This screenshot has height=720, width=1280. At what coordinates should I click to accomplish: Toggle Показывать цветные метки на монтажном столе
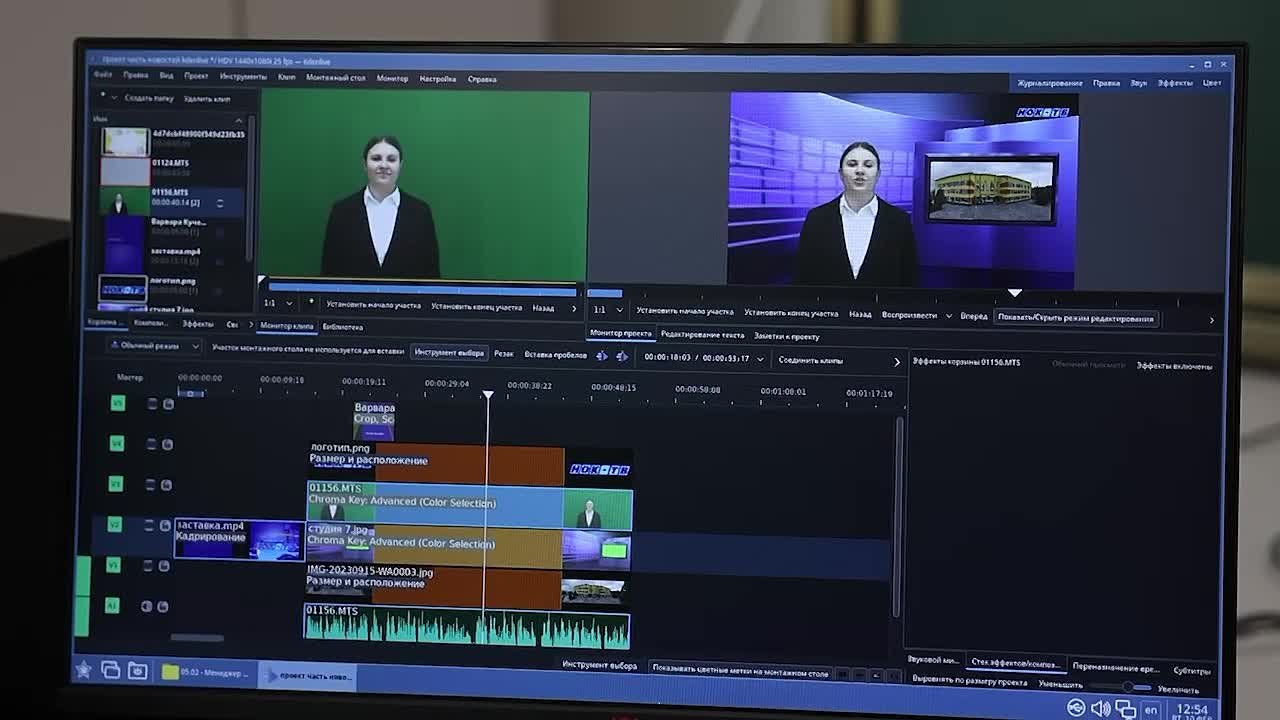[x=740, y=673]
